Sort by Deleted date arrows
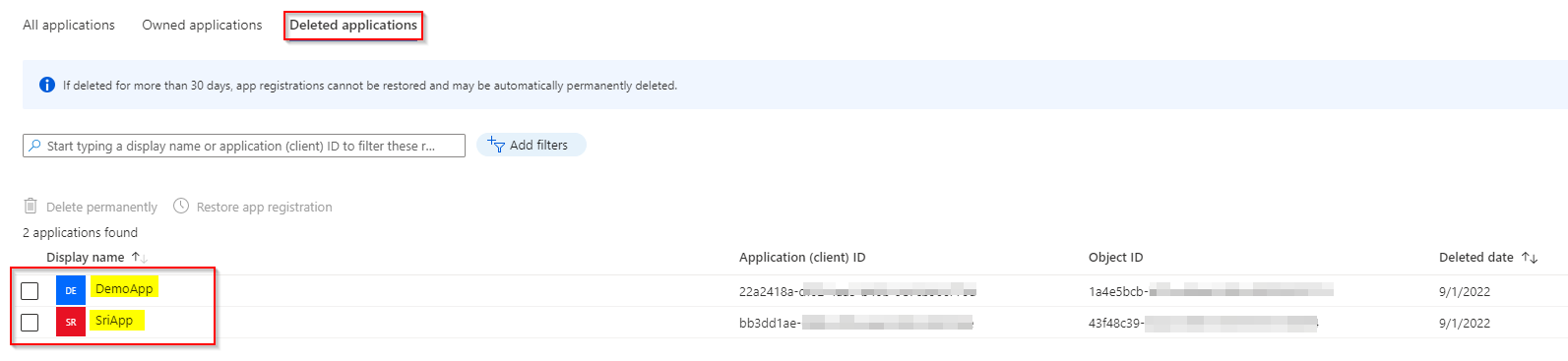 [1530, 257]
